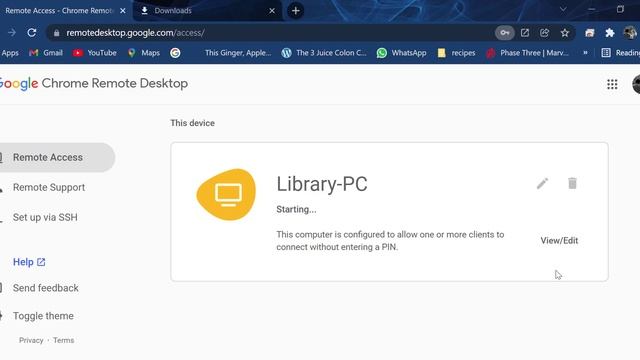The height and width of the screenshot is (360, 640).
Task: Click the Library-PC device name
Action: [x=322, y=184]
